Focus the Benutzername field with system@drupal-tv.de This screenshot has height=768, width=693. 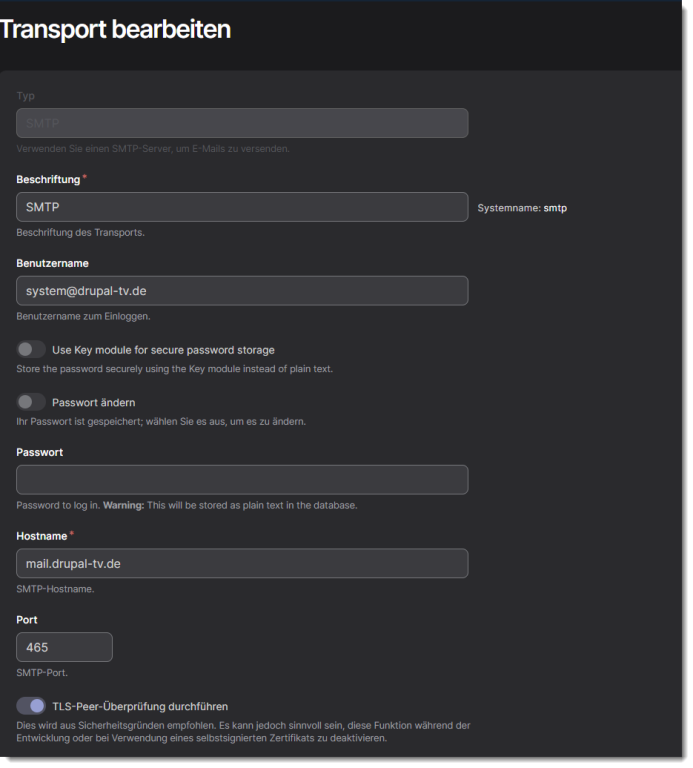[x=242, y=291]
